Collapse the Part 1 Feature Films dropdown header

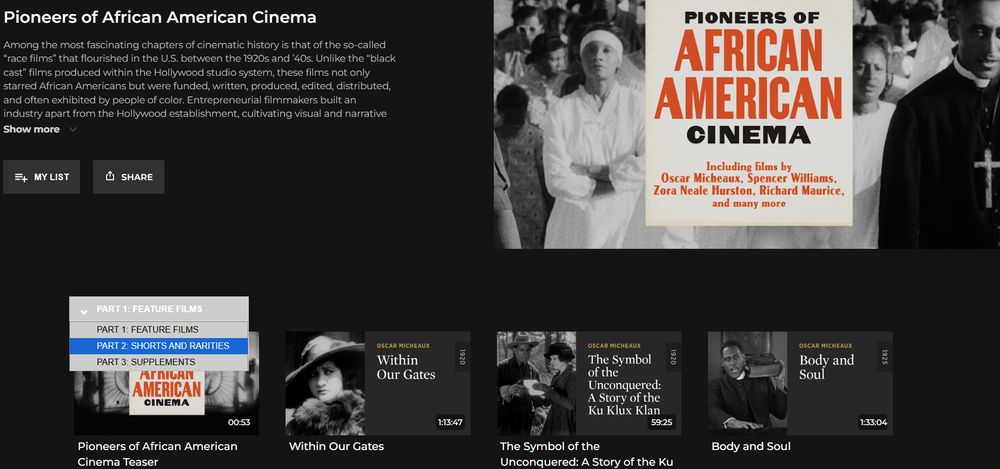[x=159, y=309]
